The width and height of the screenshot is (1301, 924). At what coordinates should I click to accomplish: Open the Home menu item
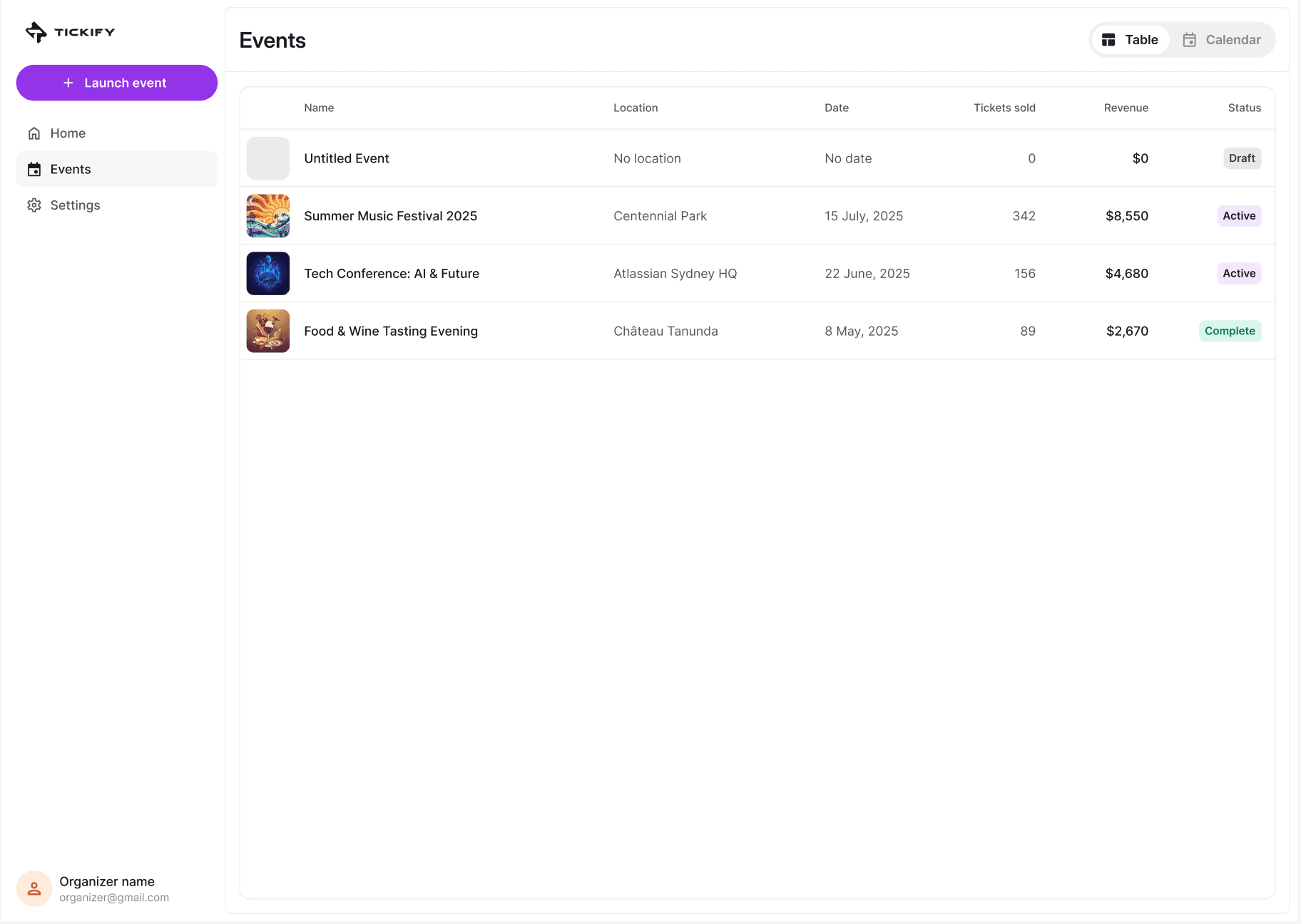coord(117,133)
